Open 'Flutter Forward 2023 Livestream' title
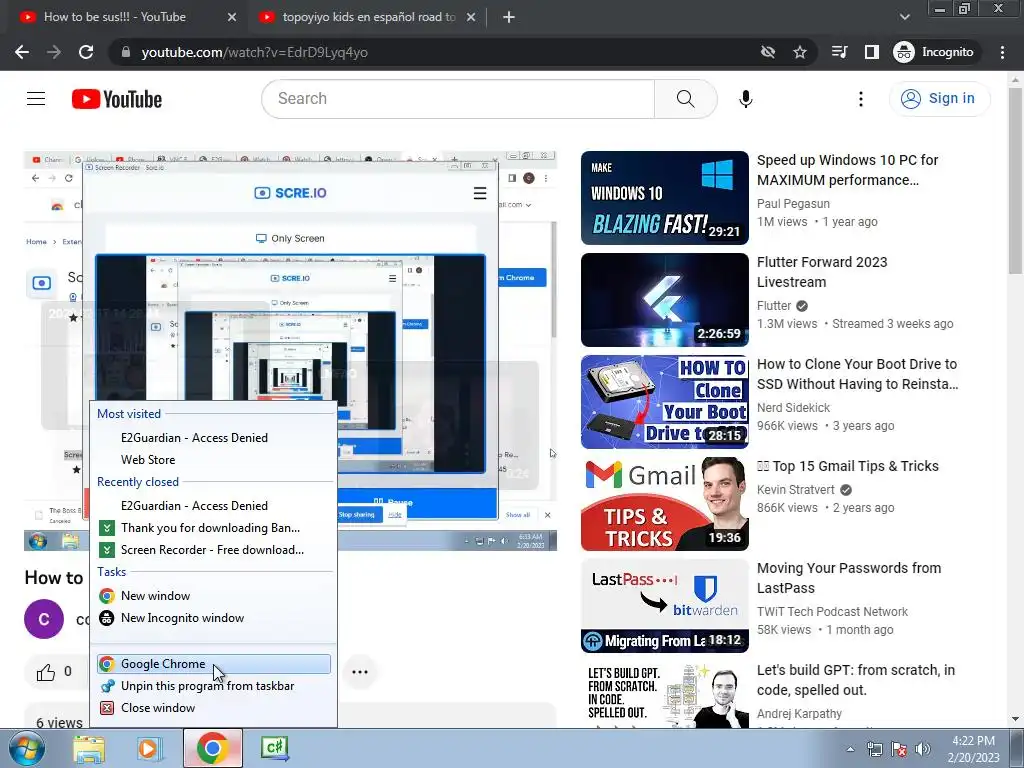The image size is (1024, 768). pyautogui.click(x=822, y=272)
